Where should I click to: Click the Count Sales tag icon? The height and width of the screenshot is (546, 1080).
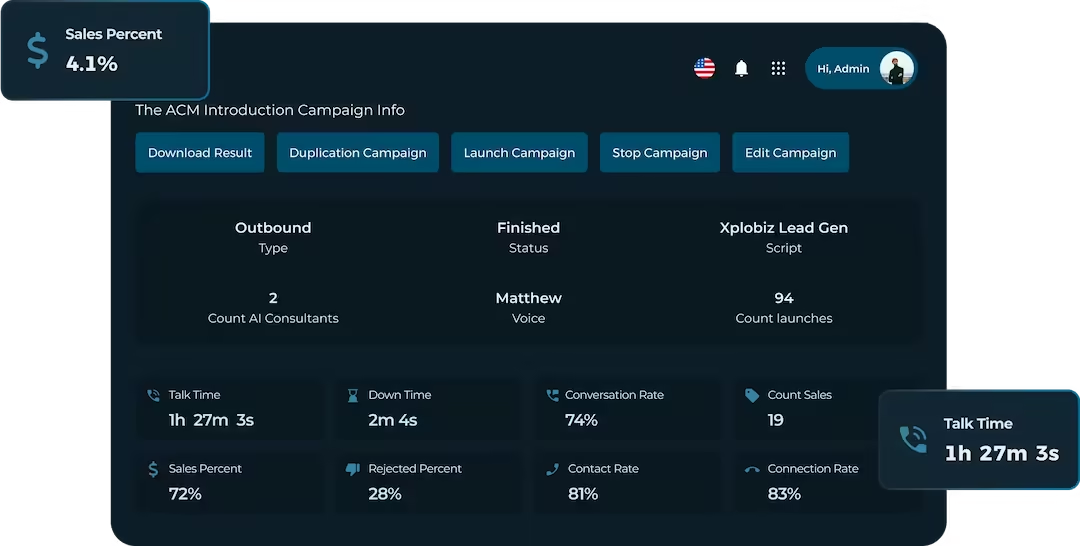(x=752, y=396)
